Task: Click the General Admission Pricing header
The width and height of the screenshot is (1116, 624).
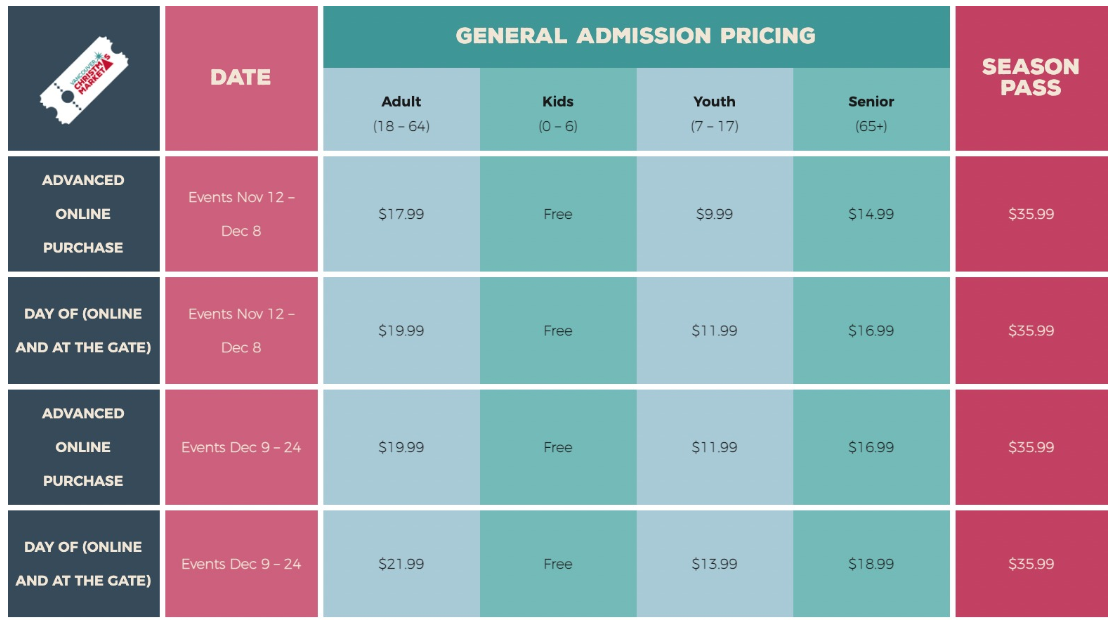Action: point(636,36)
